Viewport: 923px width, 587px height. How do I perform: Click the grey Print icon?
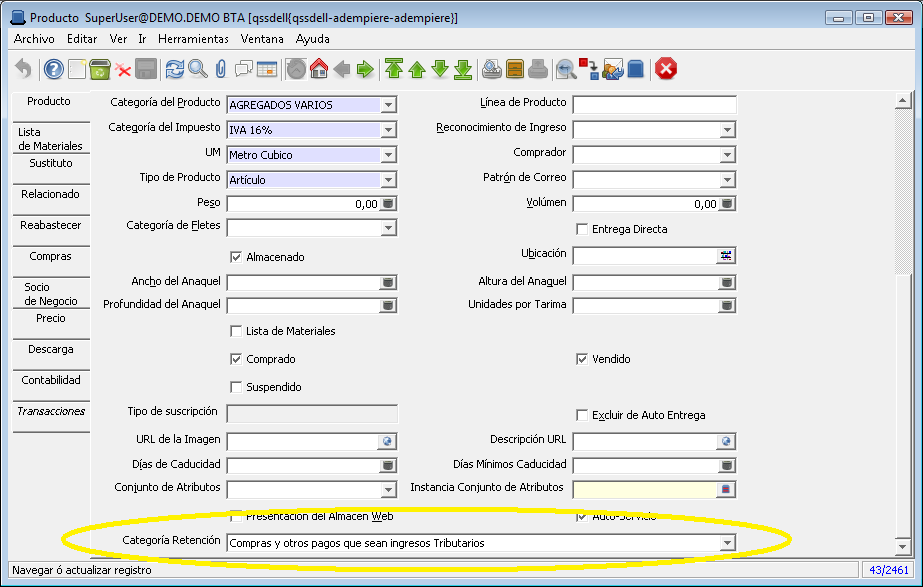tap(537, 69)
